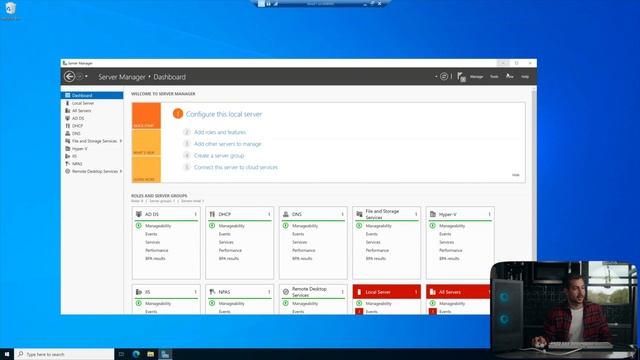This screenshot has width=640, height=360.
Task: Select File and Storage Services in sidebar
Action: (x=94, y=141)
